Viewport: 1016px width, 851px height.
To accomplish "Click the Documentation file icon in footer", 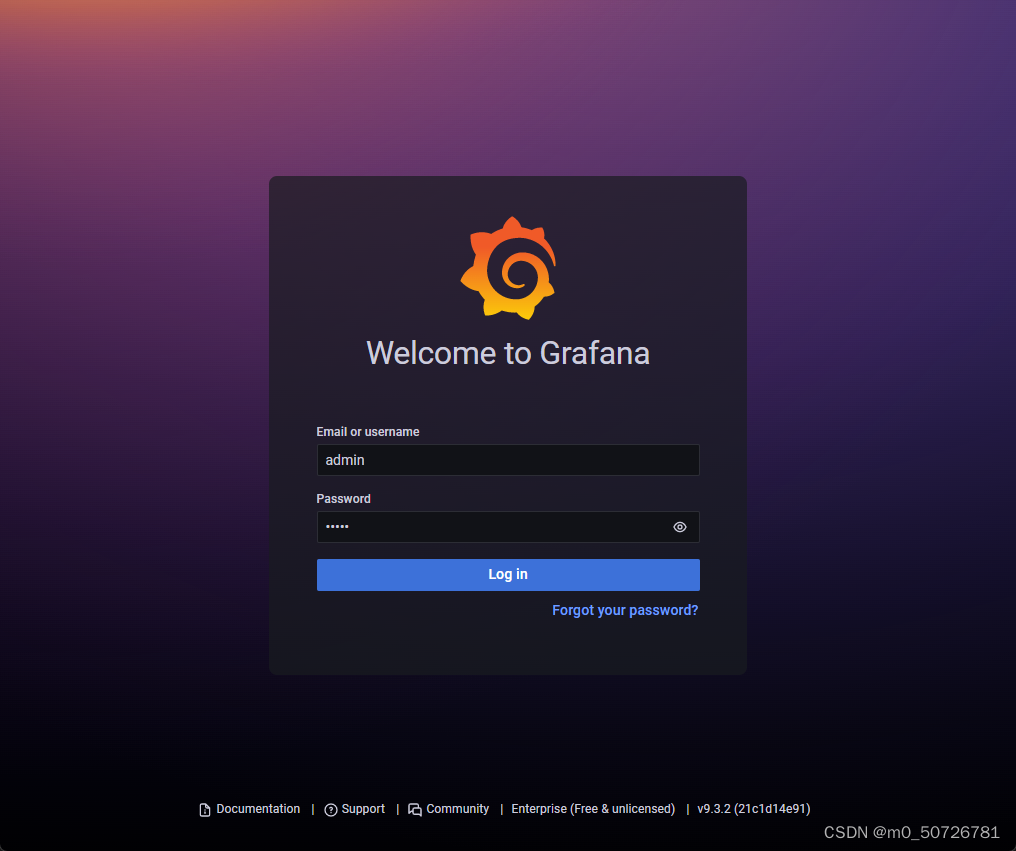I will (205, 810).
